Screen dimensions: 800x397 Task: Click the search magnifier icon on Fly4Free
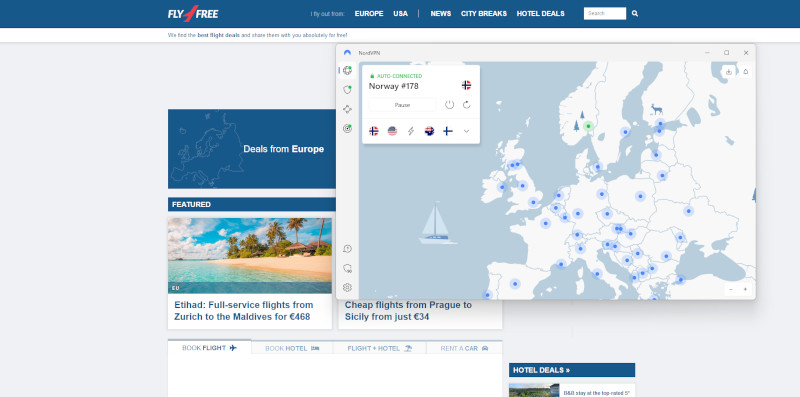[635, 14]
